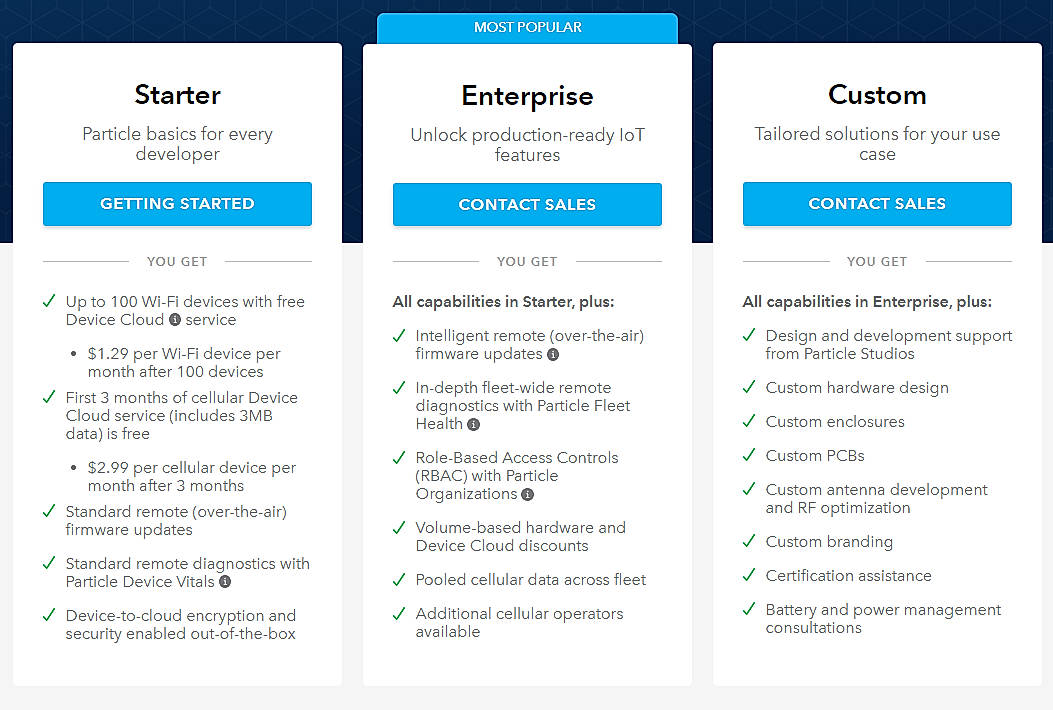The width and height of the screenshot is (1053, 710).
Task: Click info icon next to Particle Device Vitals
Action: point(225,581)
